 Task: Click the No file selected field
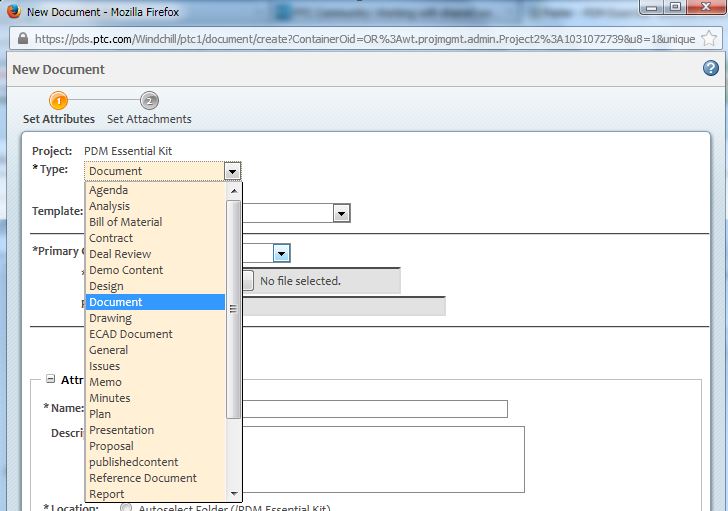point(322,281)
